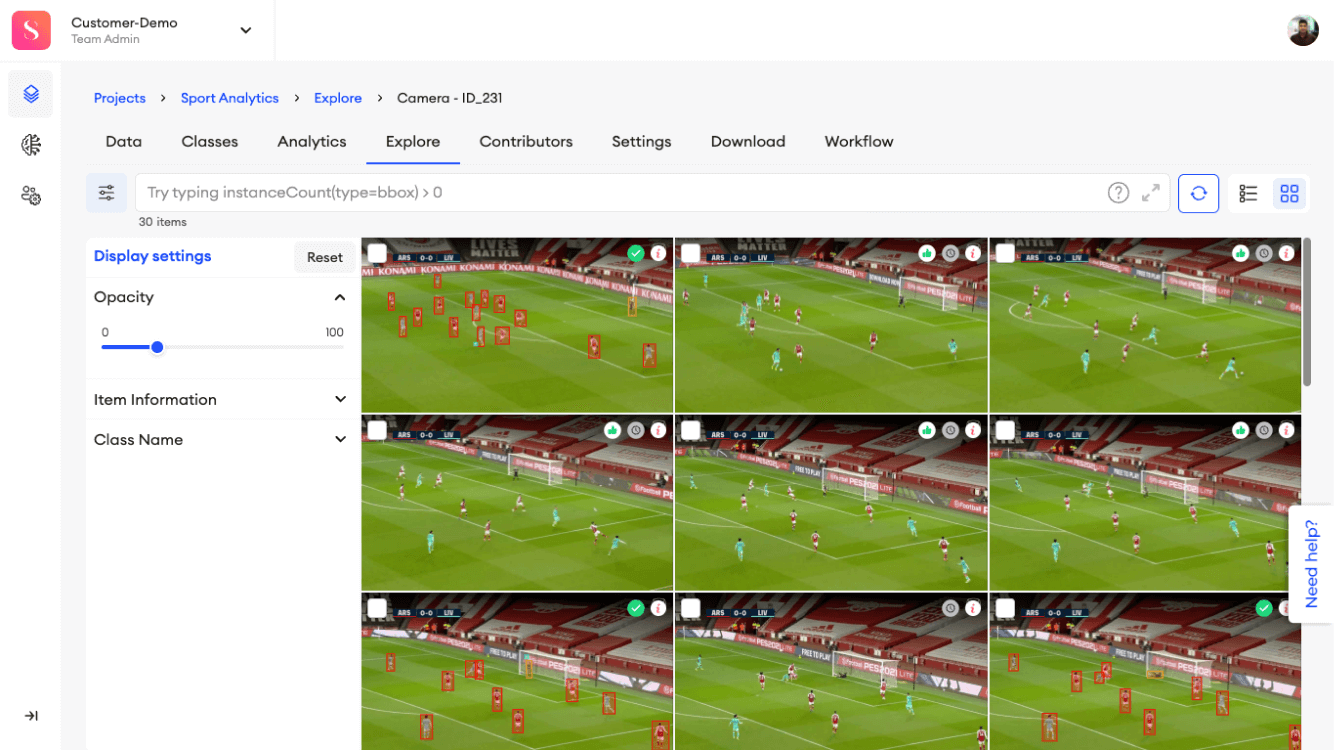Click the clock icon on the second-row third thumbnail
Image resolution: width=1334 pixels, height=750 pixels.
tap(1264, 430)
